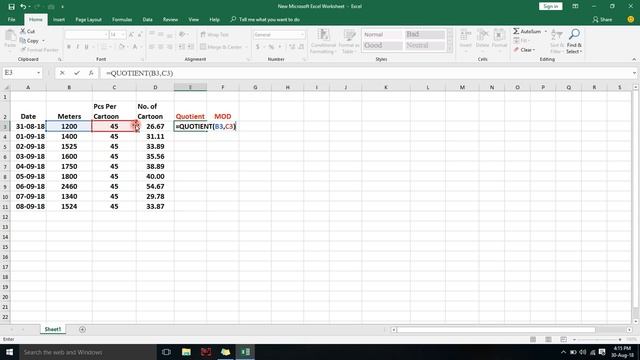
Task: Open the font size dropdown
Action: point(123,35)
